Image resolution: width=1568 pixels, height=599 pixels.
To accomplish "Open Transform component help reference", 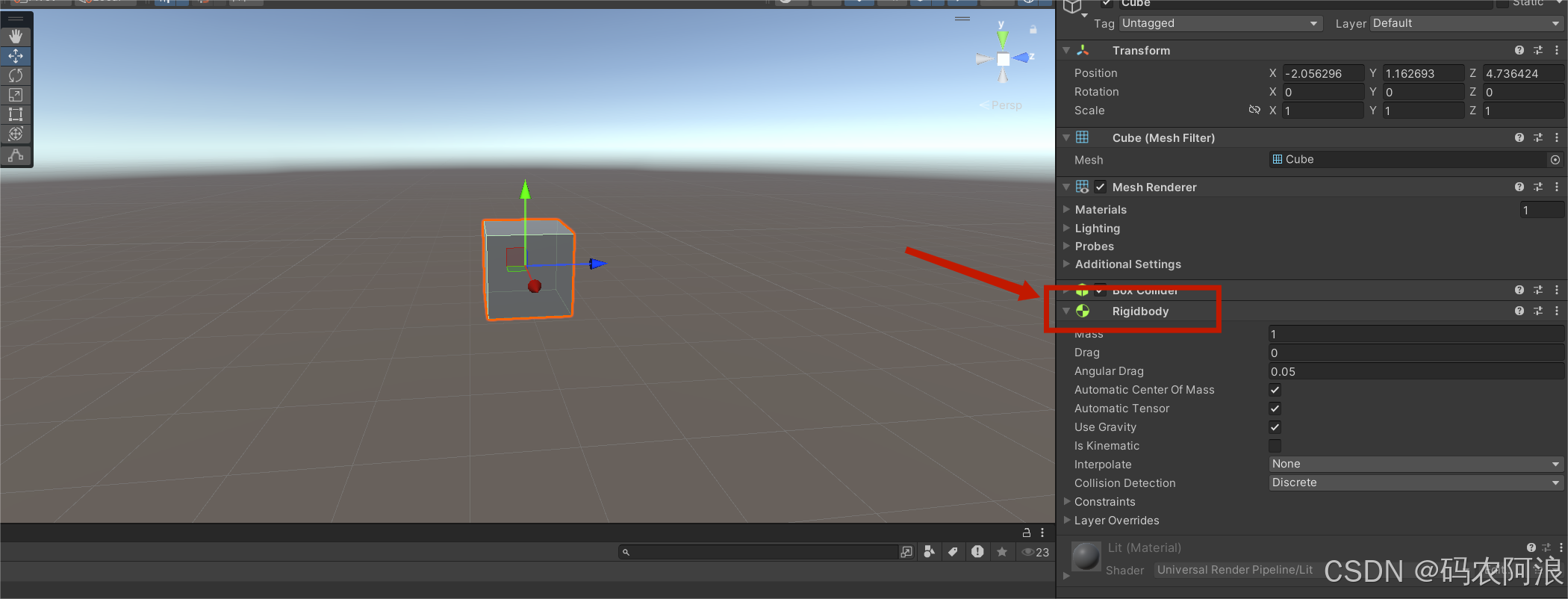I will [x=1519, y=50].
